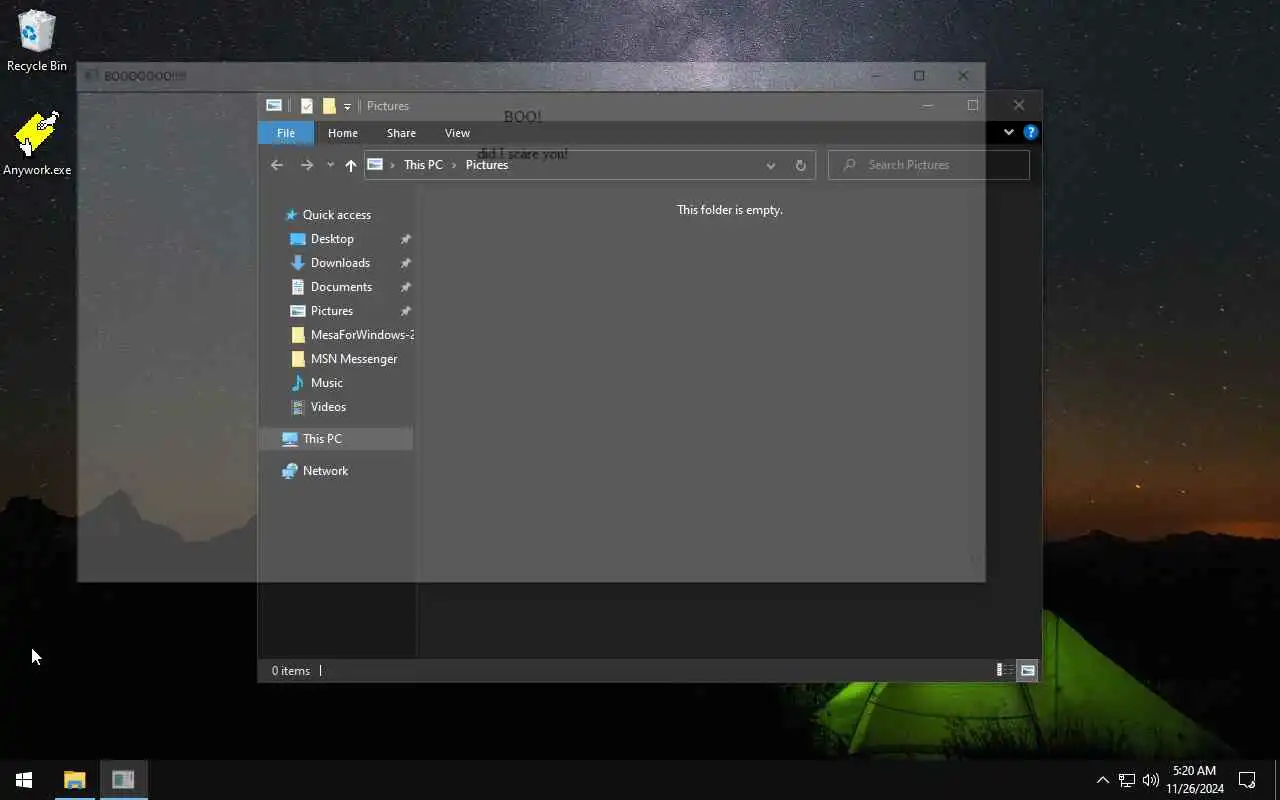Select This PC in navigation pane
Image resolution: width=1280 pixels, height=800 pixels.
pyautogui.click(x=336, y=439)
